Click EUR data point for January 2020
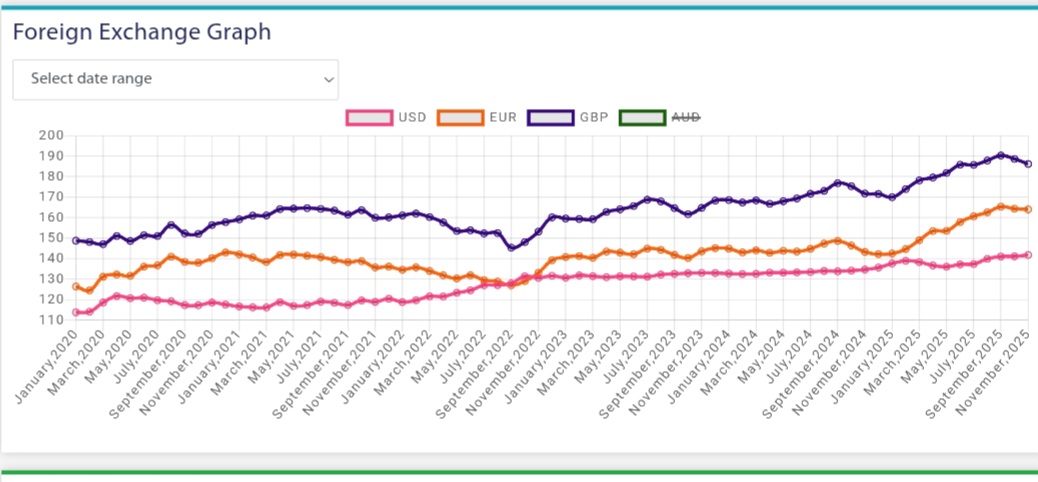The image size is (1038, 482). coord(76,287)
